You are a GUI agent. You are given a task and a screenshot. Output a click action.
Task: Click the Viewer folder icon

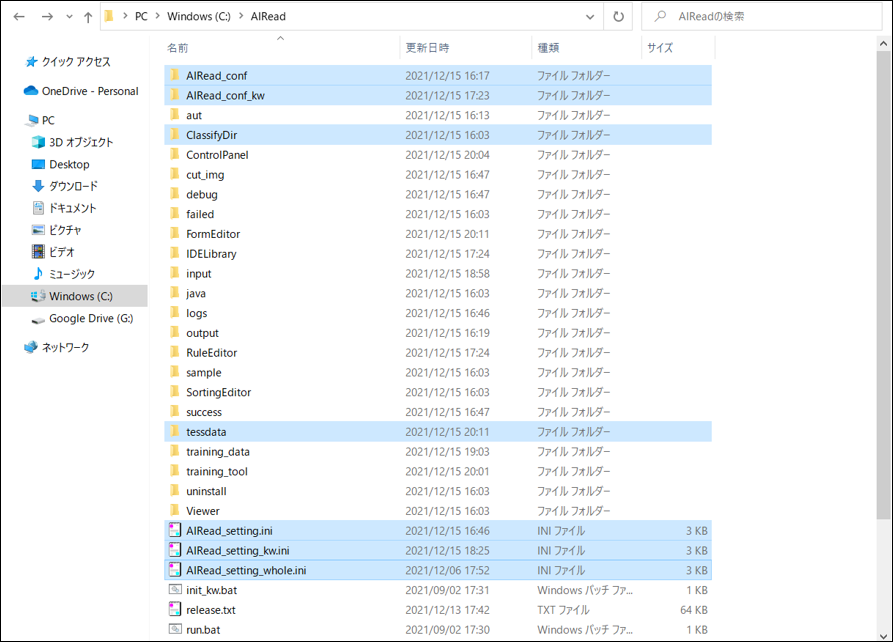(175, 510)
